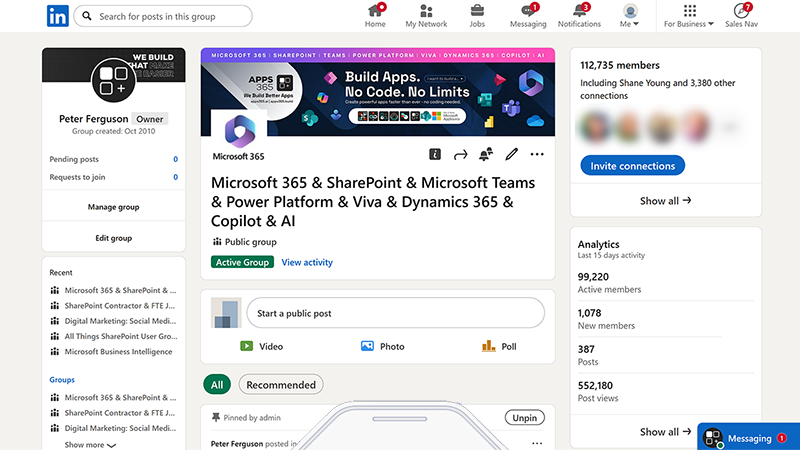Screen dimensions: 800x450
Task: Click your avatar beside the post box
Action: tap(226, 313)
